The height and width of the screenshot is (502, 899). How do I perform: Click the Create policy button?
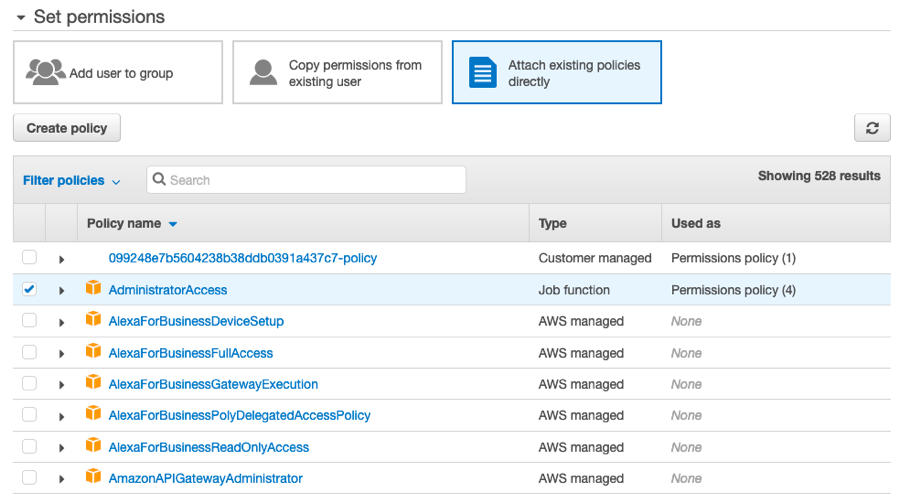(67, 128)
